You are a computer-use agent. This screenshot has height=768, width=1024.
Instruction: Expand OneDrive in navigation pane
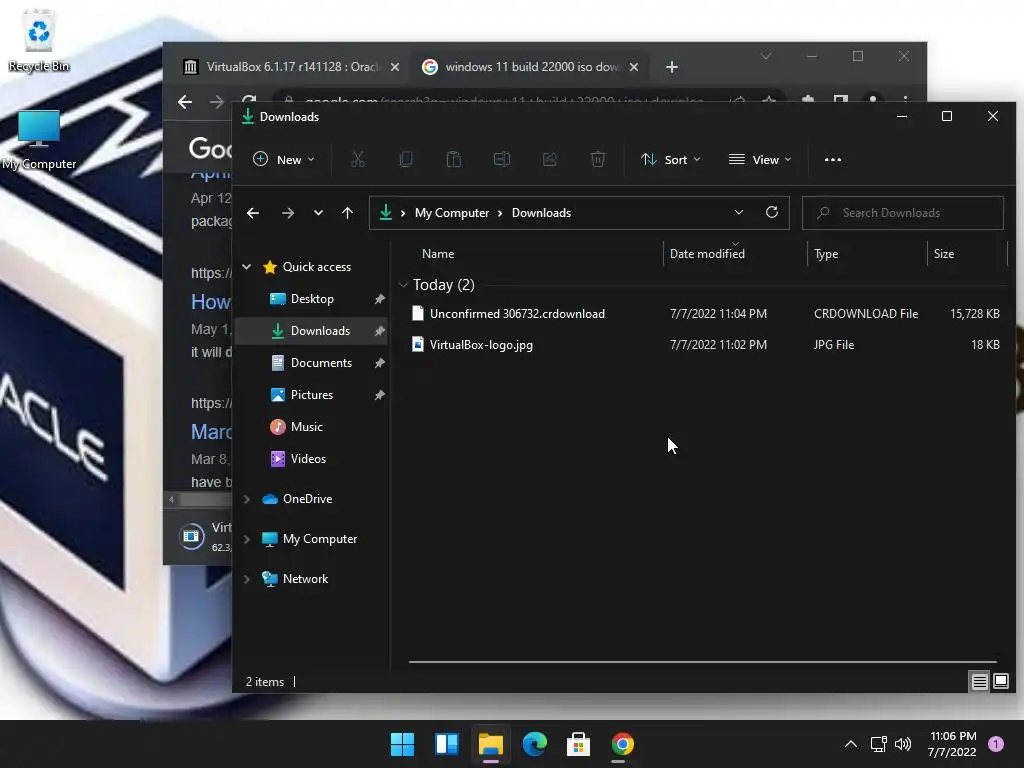(247, 499)
